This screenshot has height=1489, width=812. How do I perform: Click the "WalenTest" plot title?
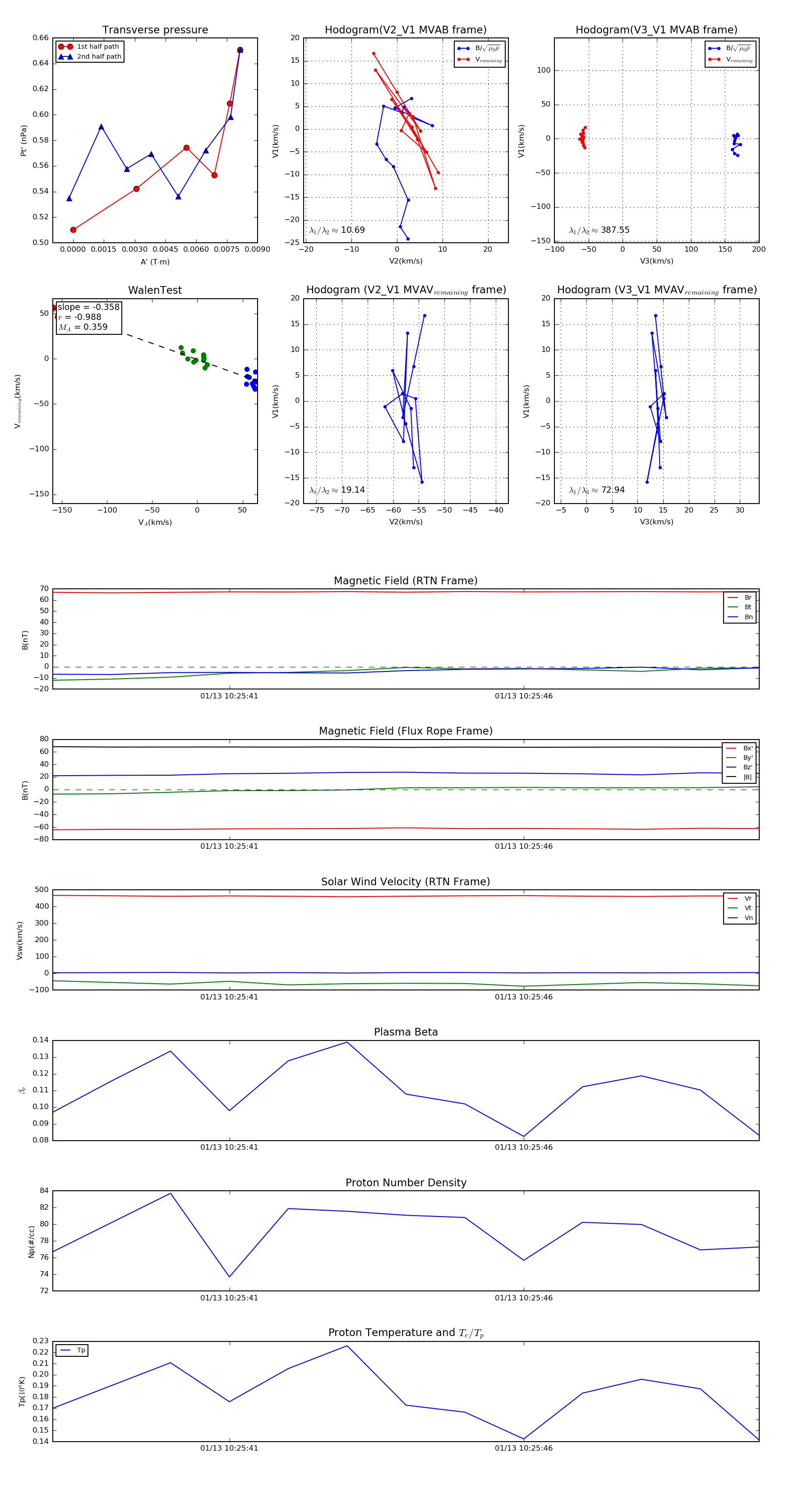click(155, 290)
